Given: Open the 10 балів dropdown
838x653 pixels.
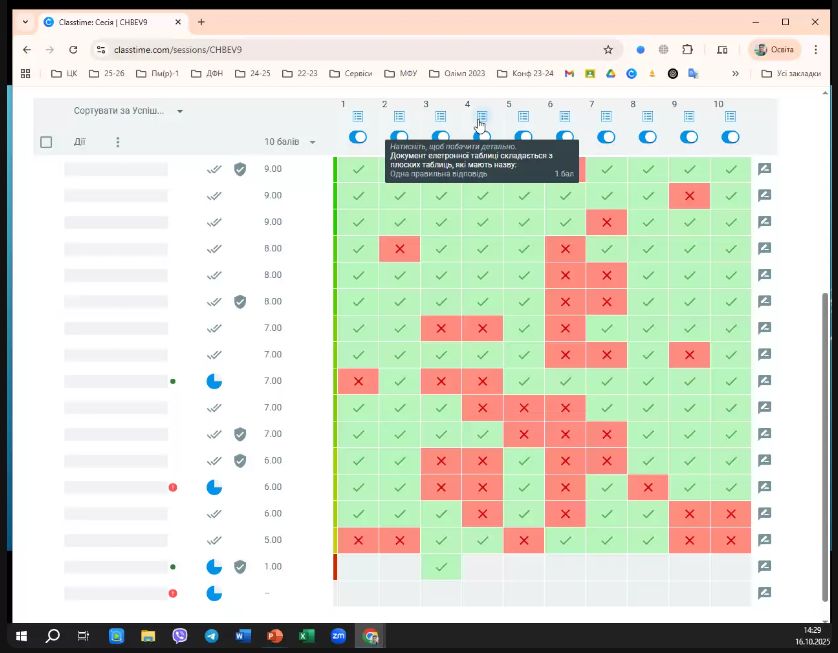Looking at the screenshot, I should click(290, 142).
